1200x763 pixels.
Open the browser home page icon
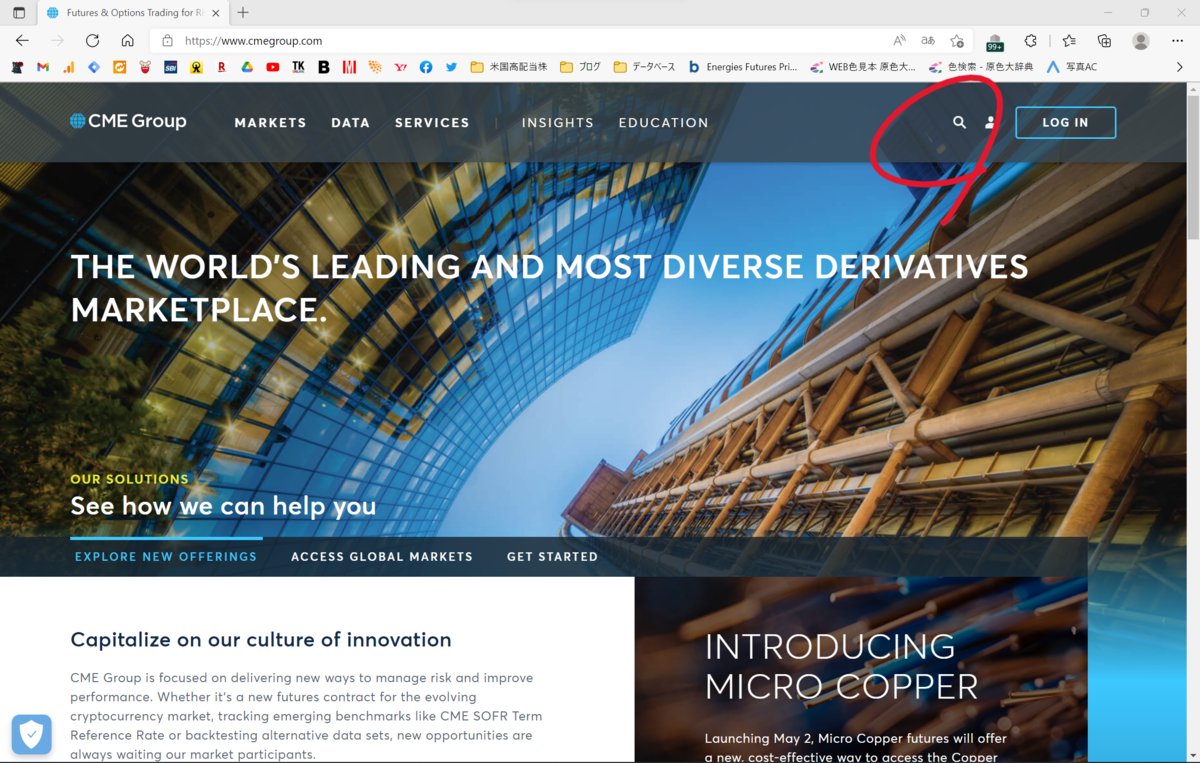click(127, 41)
